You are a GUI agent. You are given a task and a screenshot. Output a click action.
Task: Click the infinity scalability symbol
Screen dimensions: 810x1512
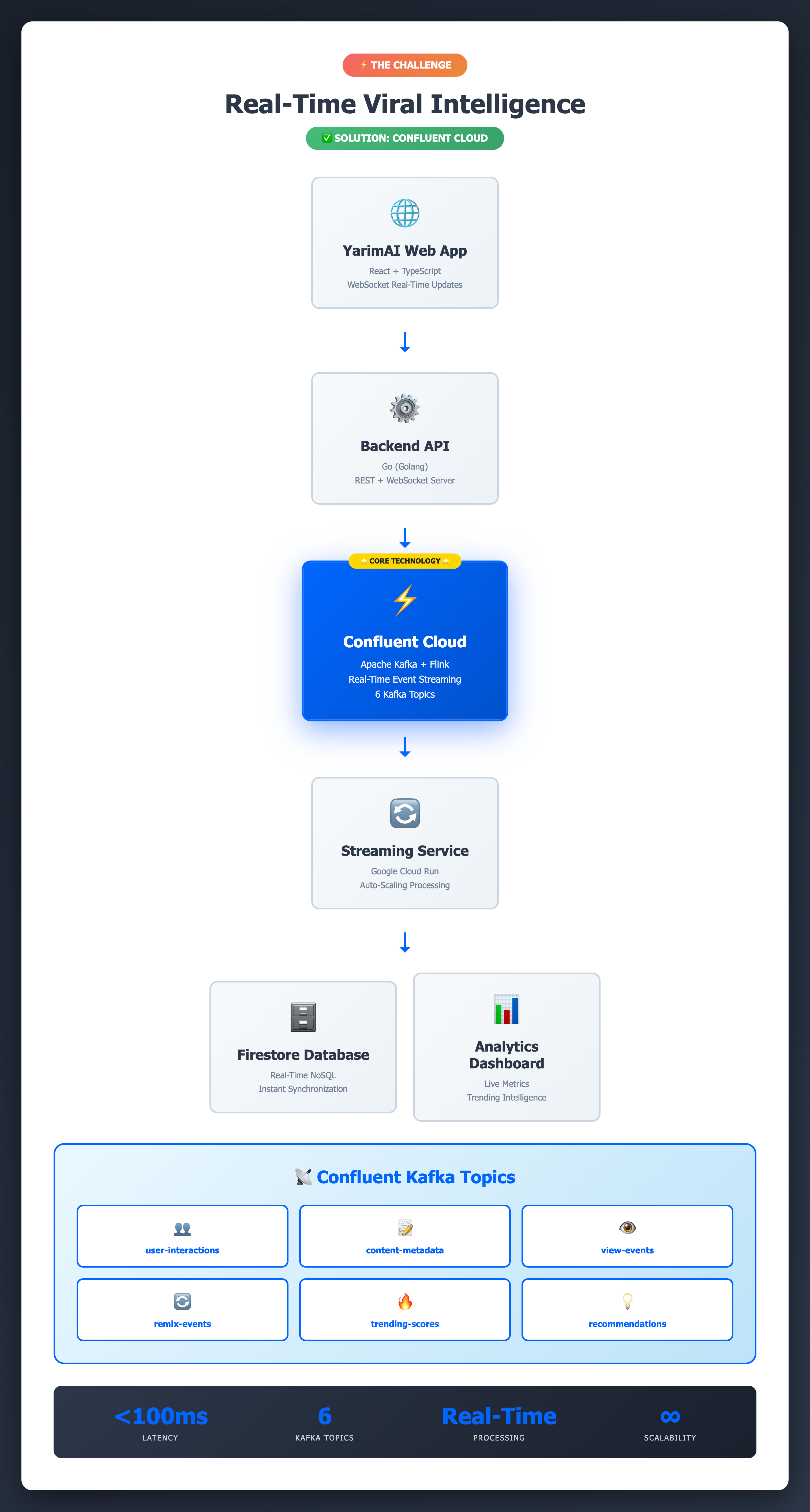point(670,1416)
